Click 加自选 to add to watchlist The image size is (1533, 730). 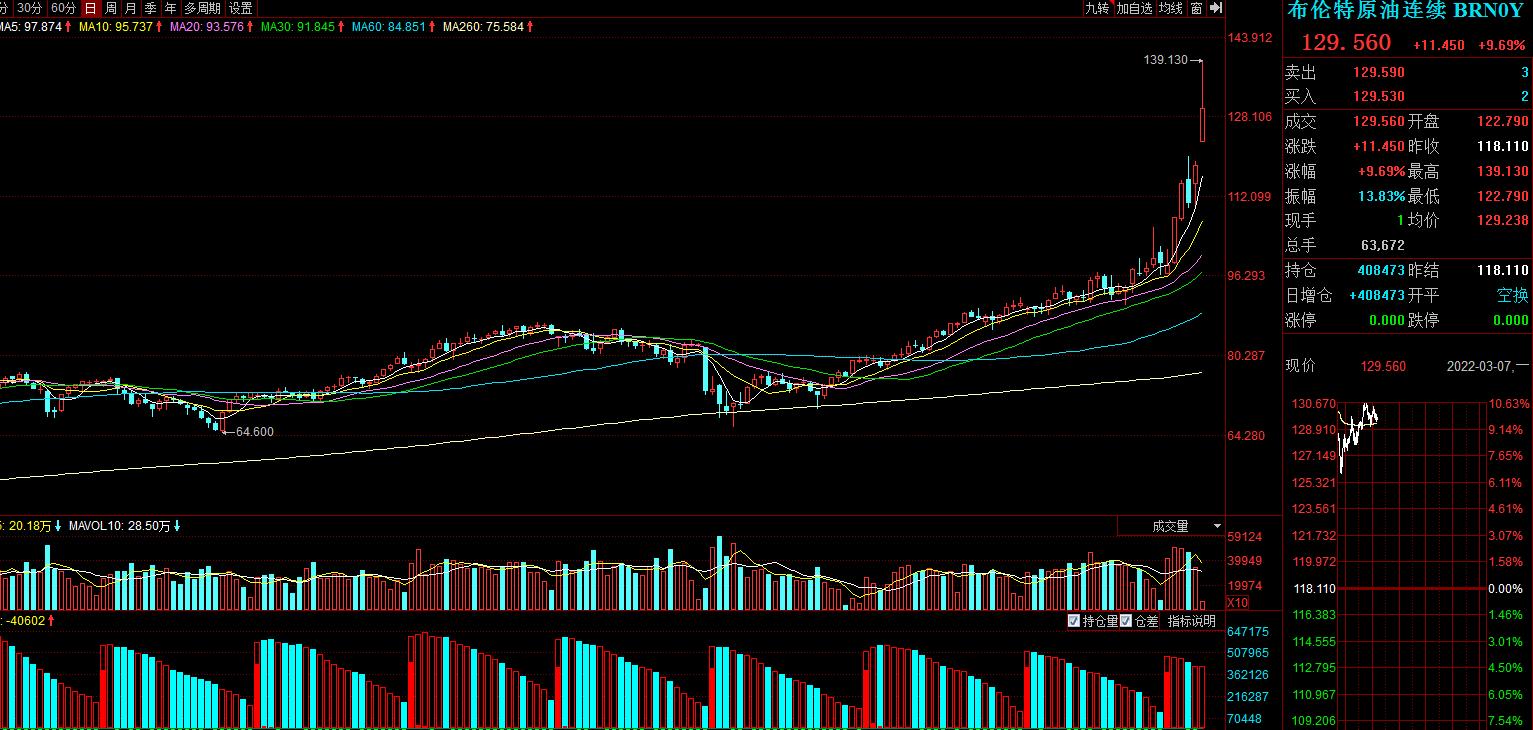click(x=1135, y=8)
